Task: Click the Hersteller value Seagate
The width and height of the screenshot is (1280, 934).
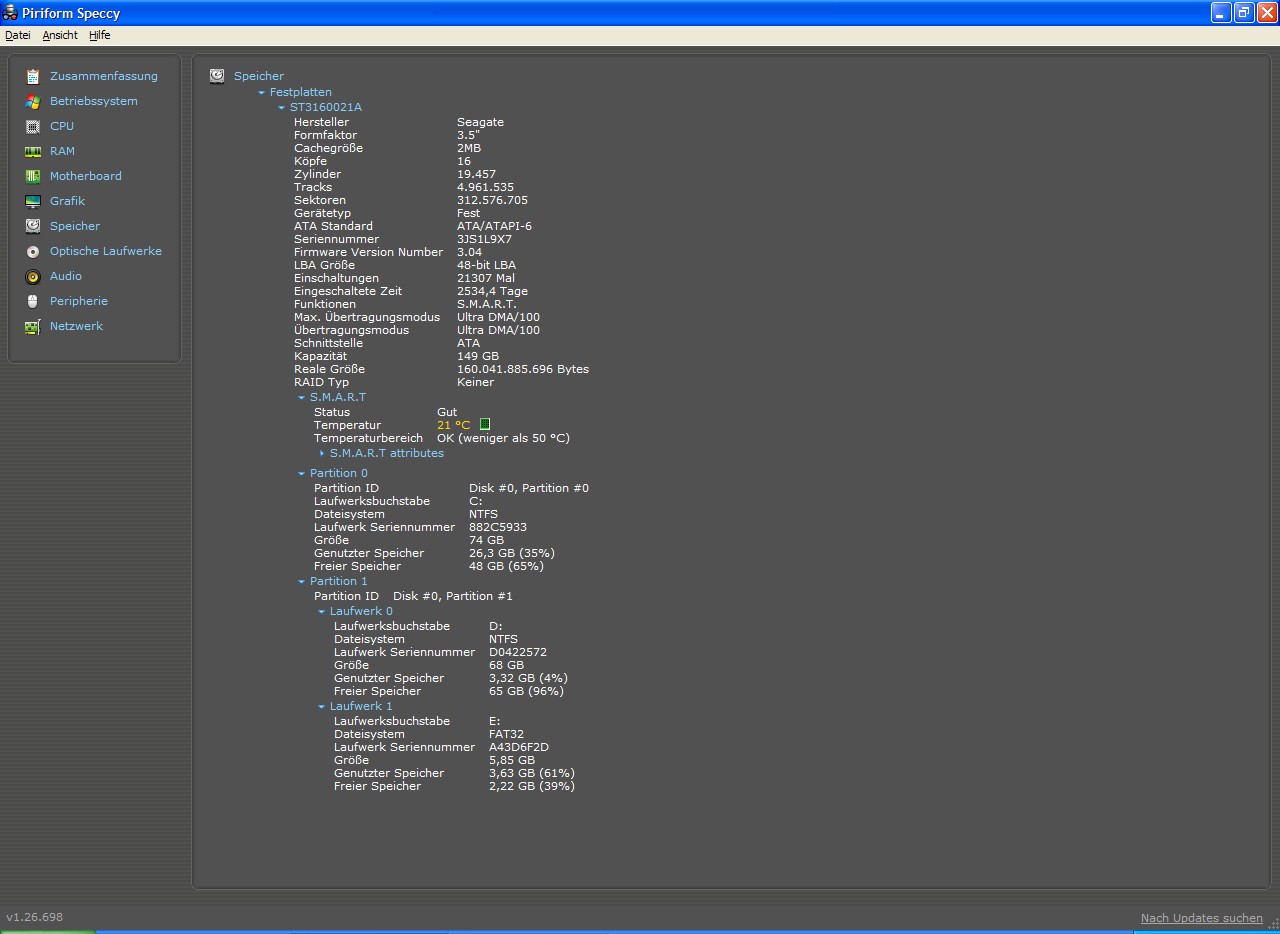Action: coord(480,122)
